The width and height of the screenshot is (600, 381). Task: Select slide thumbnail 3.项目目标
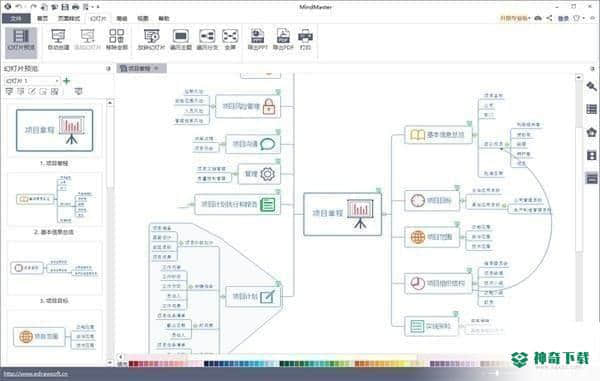pyautogui.click(x=54, y=269)
